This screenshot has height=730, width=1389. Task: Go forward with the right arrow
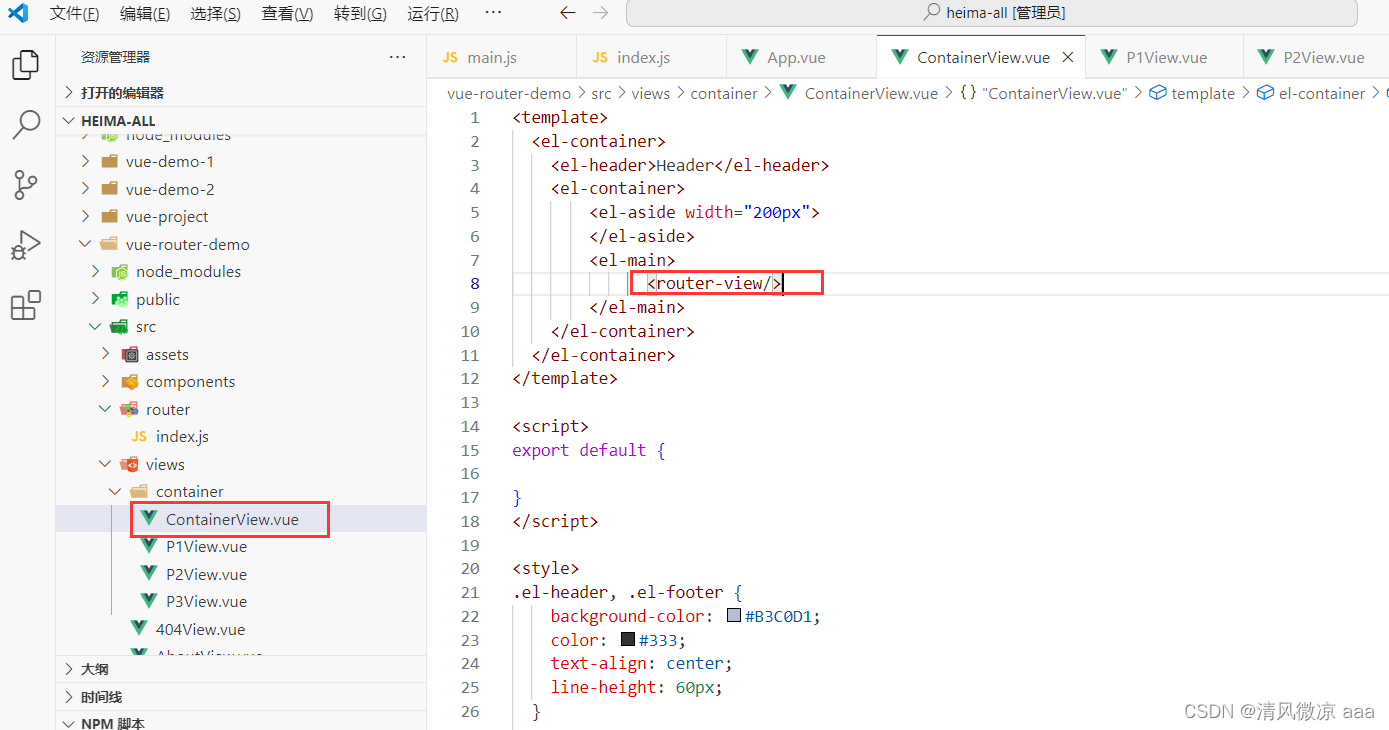tap(600, 13)
